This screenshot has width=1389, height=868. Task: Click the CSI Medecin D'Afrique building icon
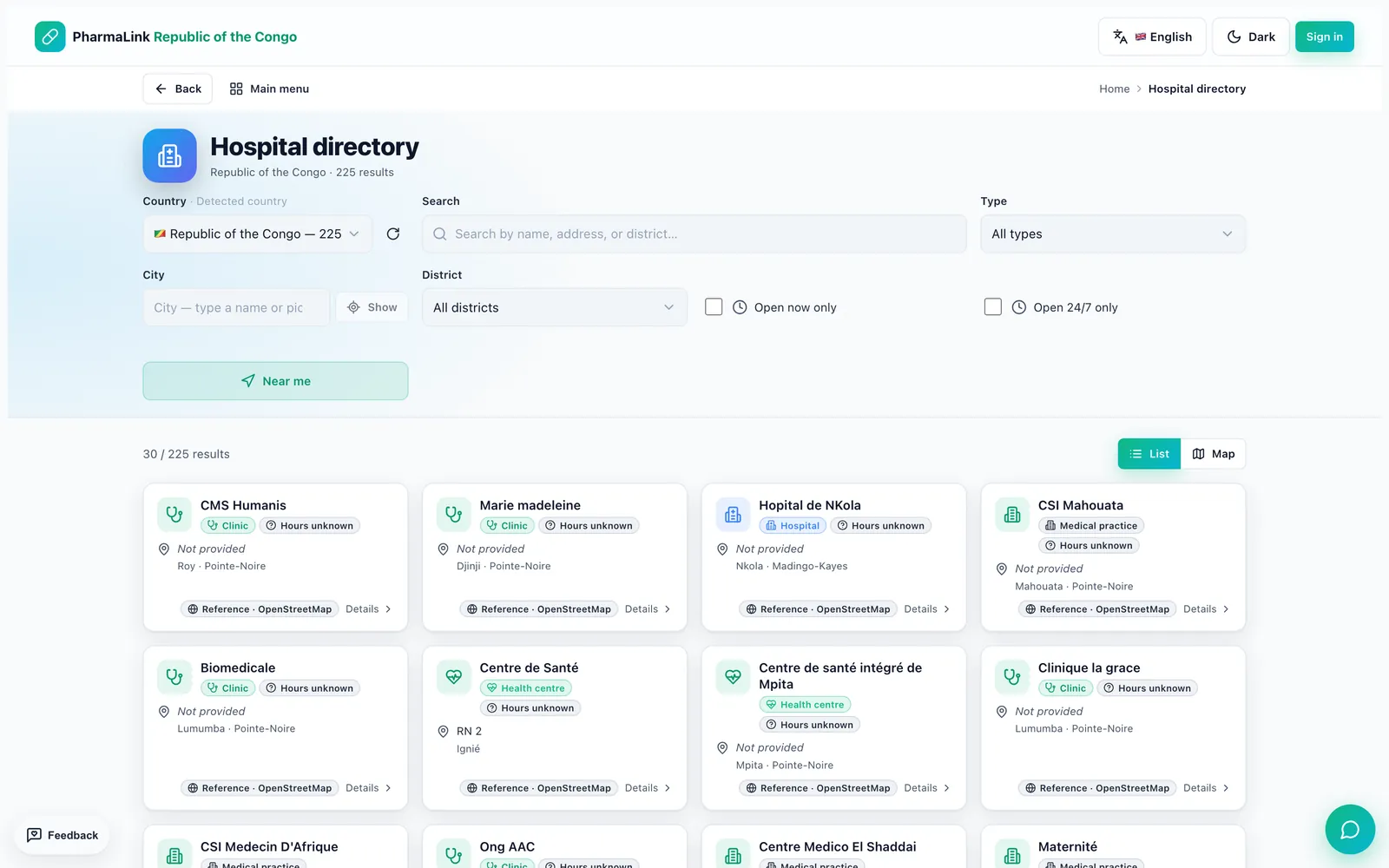click(x=174, y=855)
